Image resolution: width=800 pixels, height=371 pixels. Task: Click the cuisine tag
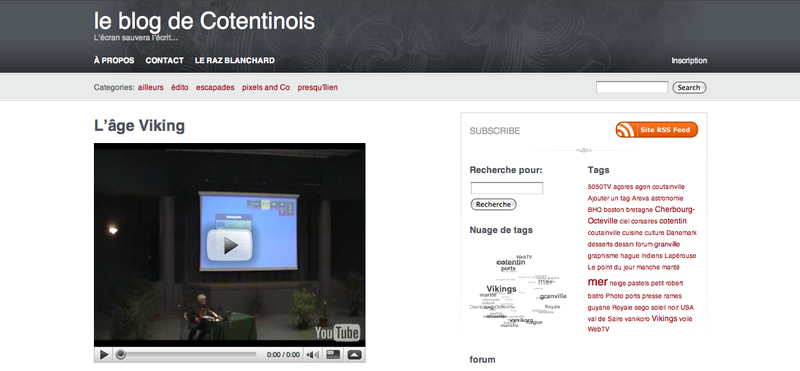point(632,233)
